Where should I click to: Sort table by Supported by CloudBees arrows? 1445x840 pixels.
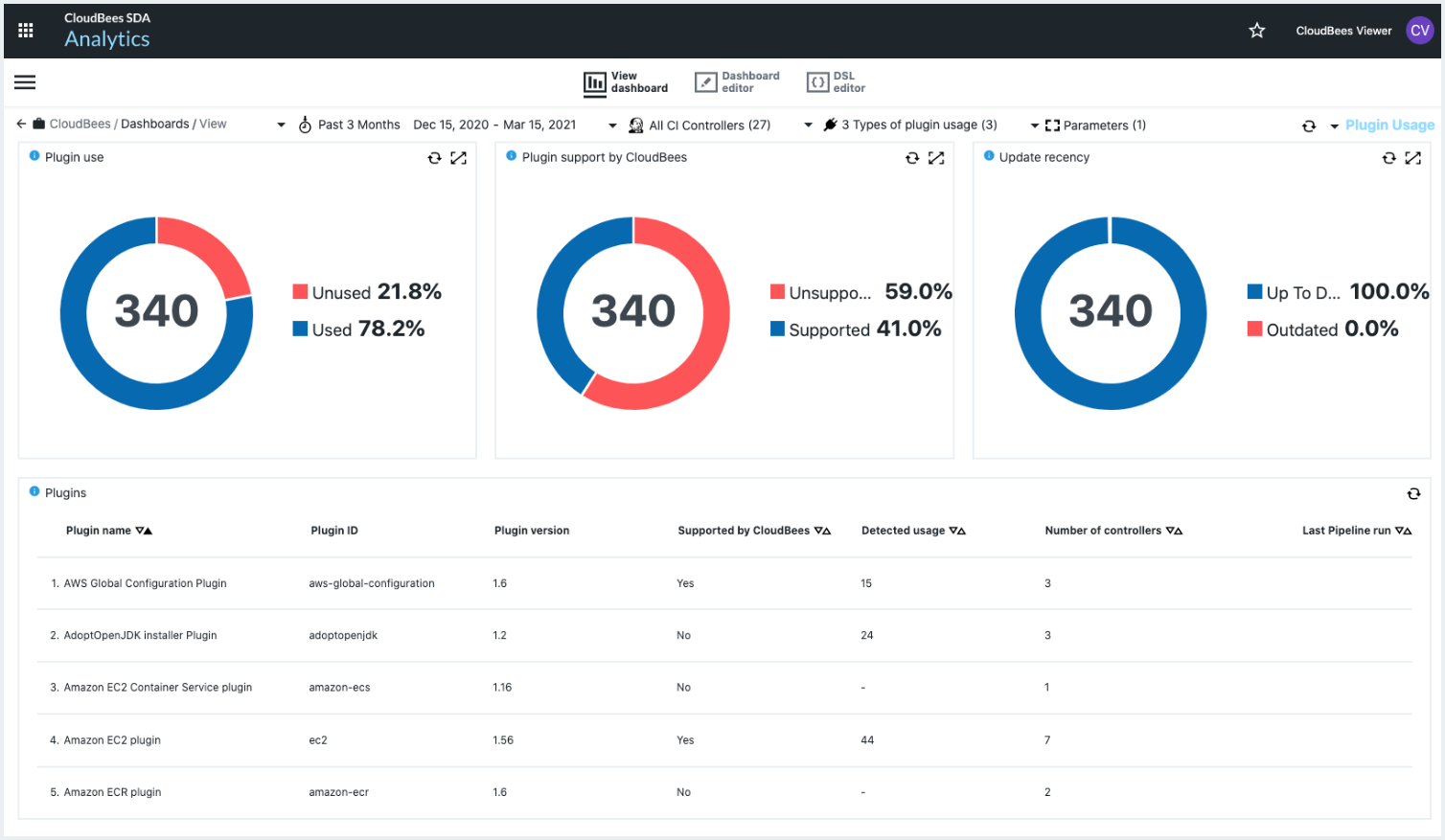point(822,531)
